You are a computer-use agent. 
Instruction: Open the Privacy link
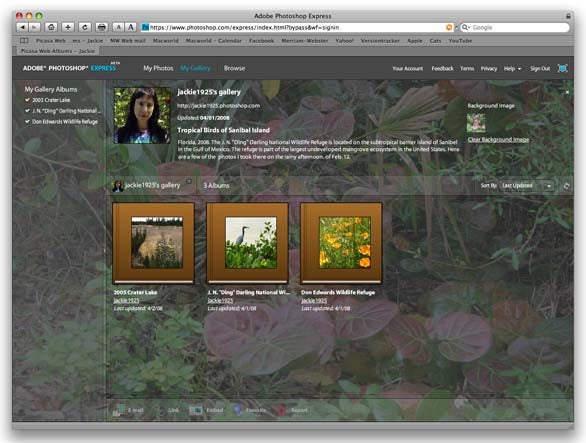[x=488, y=68]
